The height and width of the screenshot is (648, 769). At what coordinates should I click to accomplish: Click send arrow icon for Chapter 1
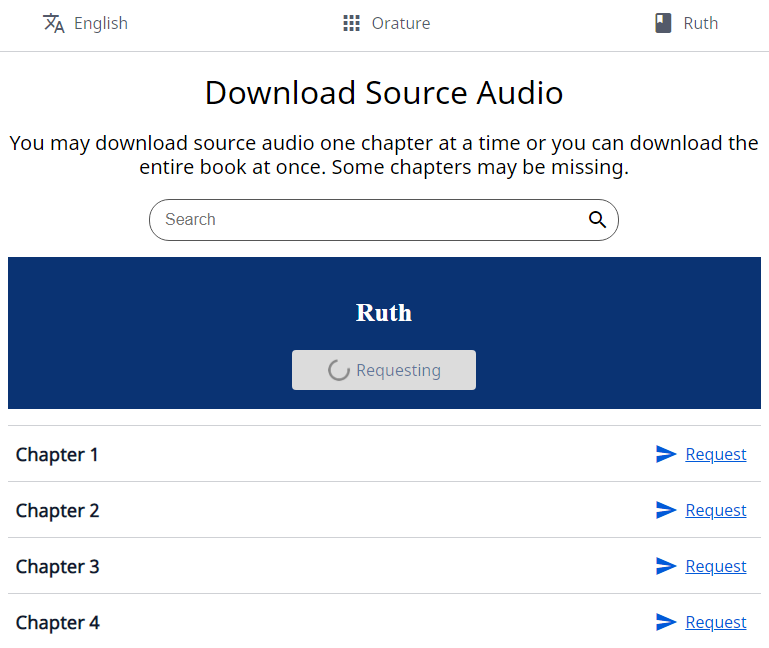[x=666, y=454]
